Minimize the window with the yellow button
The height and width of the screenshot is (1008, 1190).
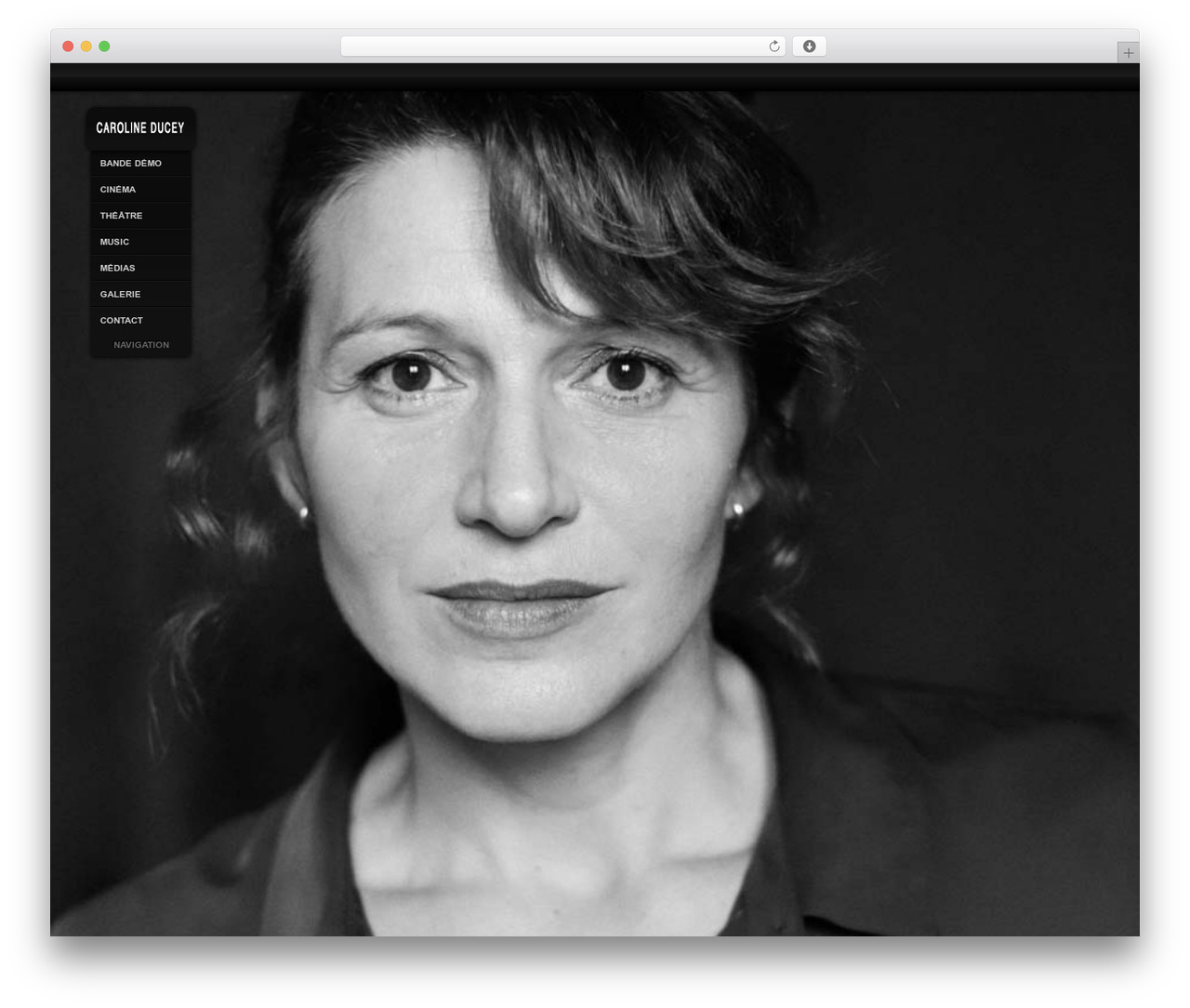coord(86,46)
